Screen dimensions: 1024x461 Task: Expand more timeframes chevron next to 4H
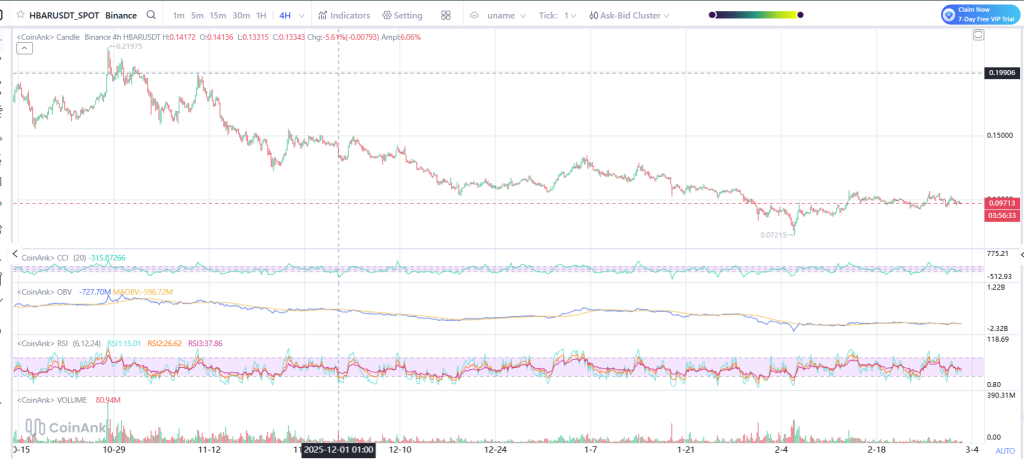tap(304, 15)
